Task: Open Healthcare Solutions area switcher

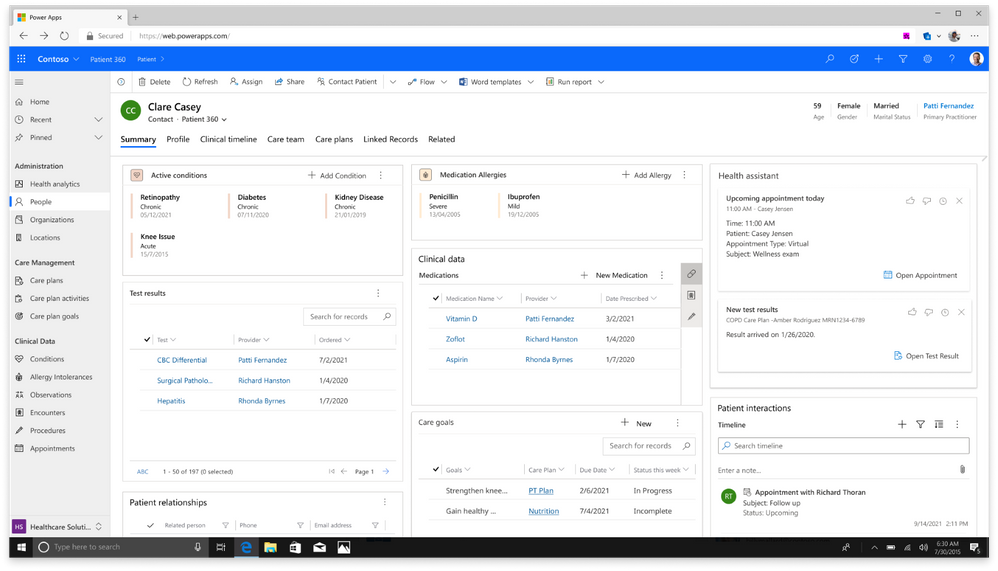Action: (x=57, y=526)
